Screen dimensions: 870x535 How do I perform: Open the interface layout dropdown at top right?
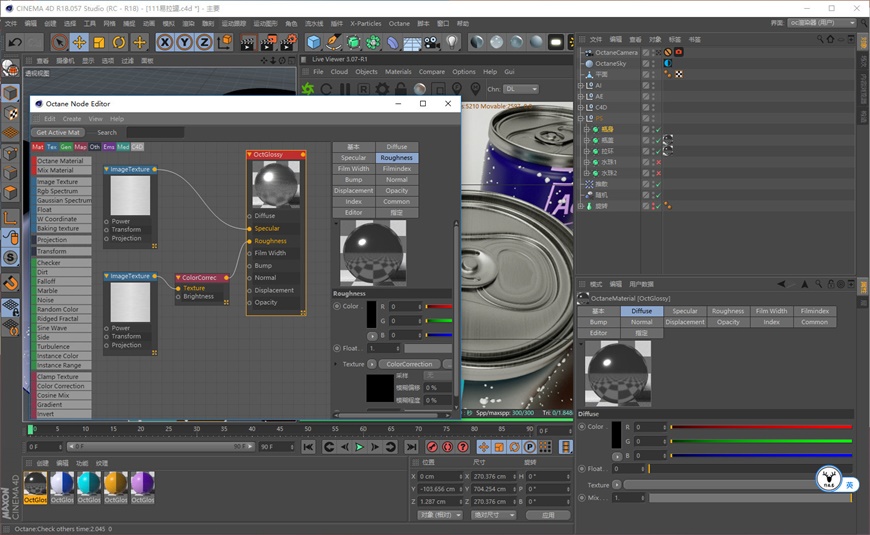coord(822,23)
